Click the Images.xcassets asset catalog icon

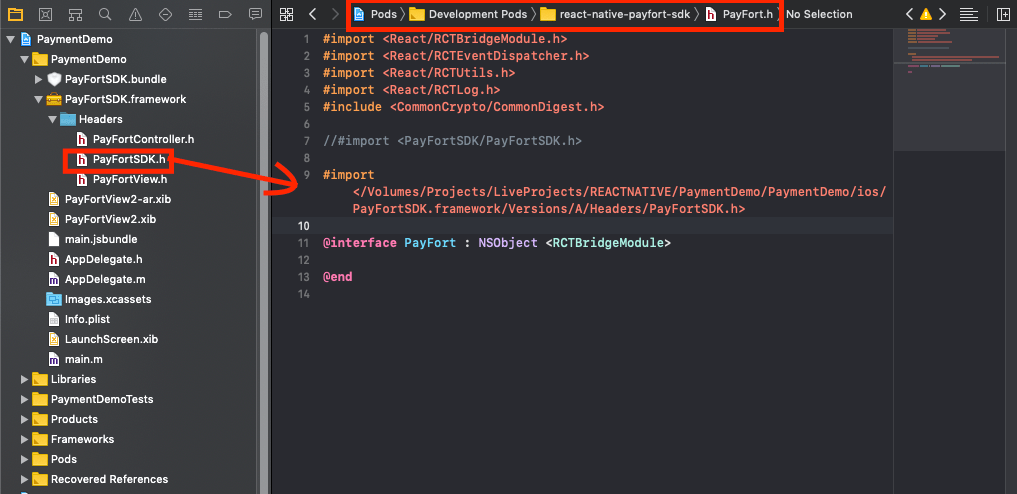point(54,300)
